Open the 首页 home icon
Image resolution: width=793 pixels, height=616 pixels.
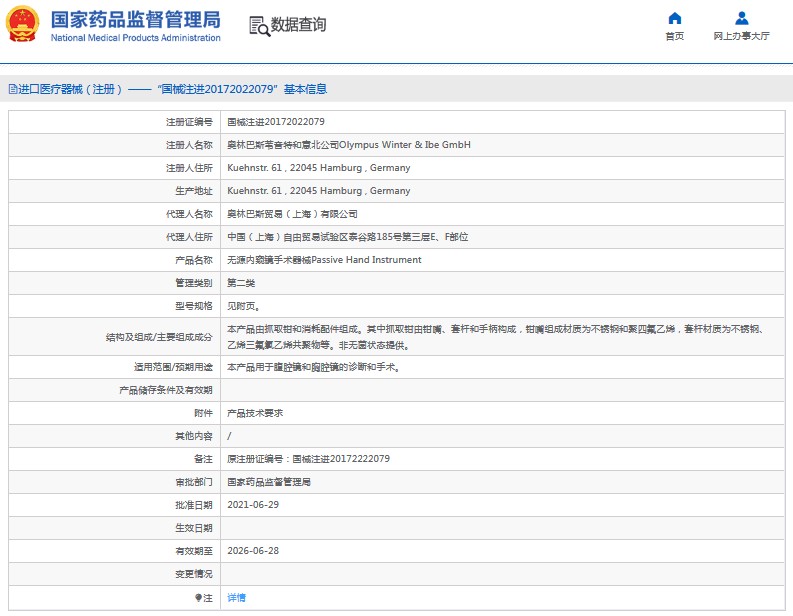point(675,18)
